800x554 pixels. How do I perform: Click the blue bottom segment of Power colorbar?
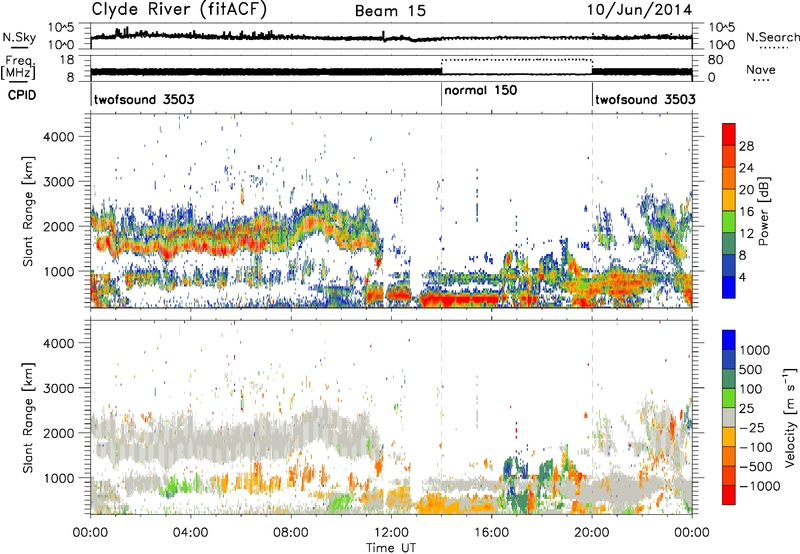729,288
